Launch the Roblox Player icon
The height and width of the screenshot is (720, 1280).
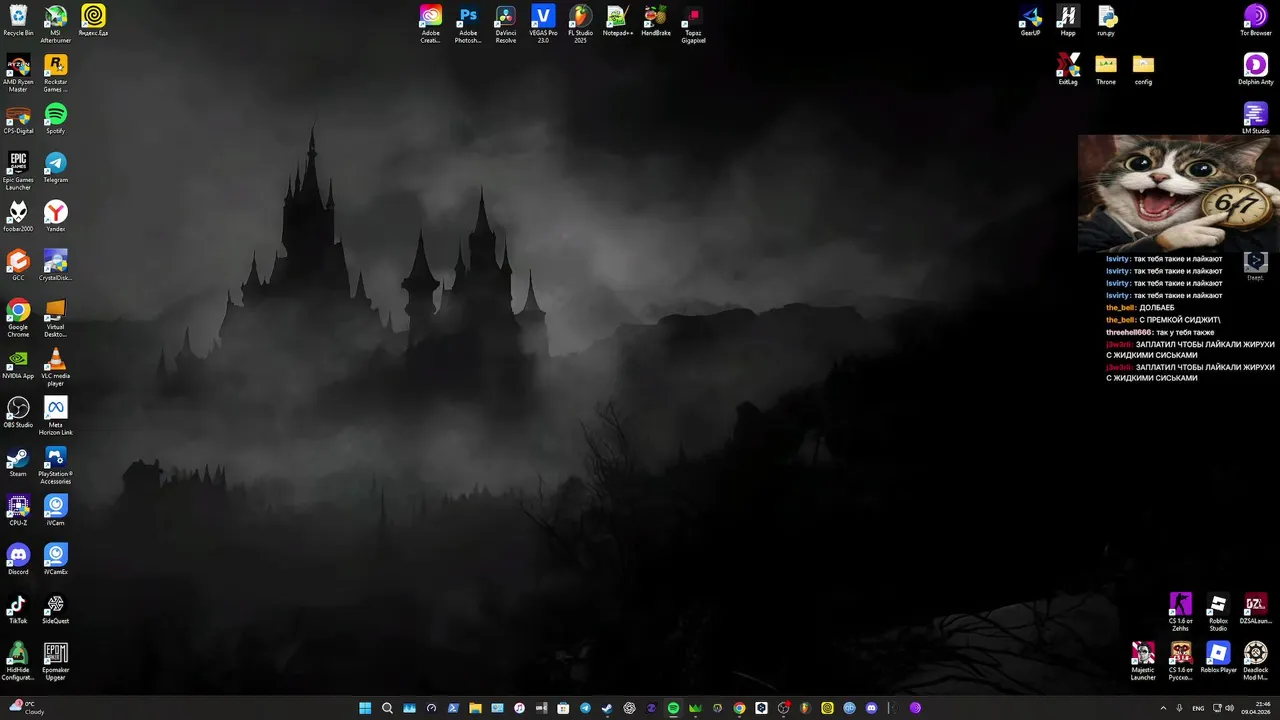click(1218, 657)
